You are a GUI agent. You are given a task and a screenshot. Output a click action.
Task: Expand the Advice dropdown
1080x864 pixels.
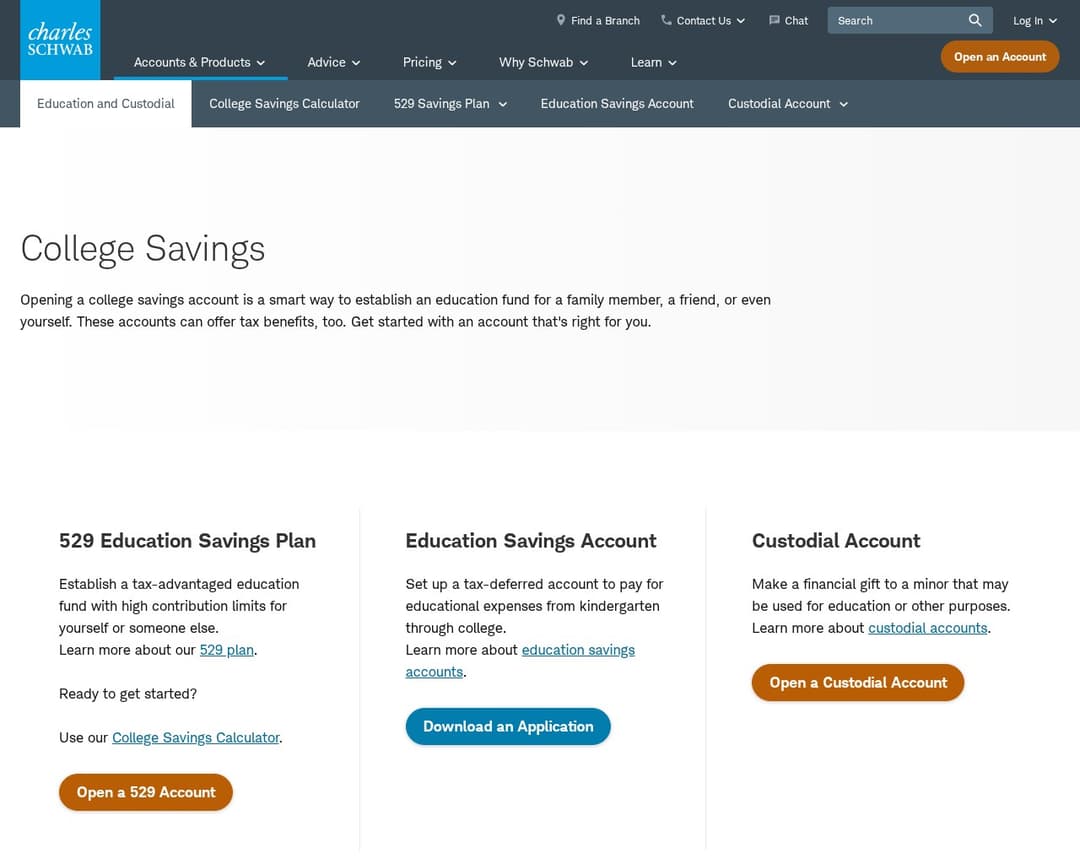(333, 62)
